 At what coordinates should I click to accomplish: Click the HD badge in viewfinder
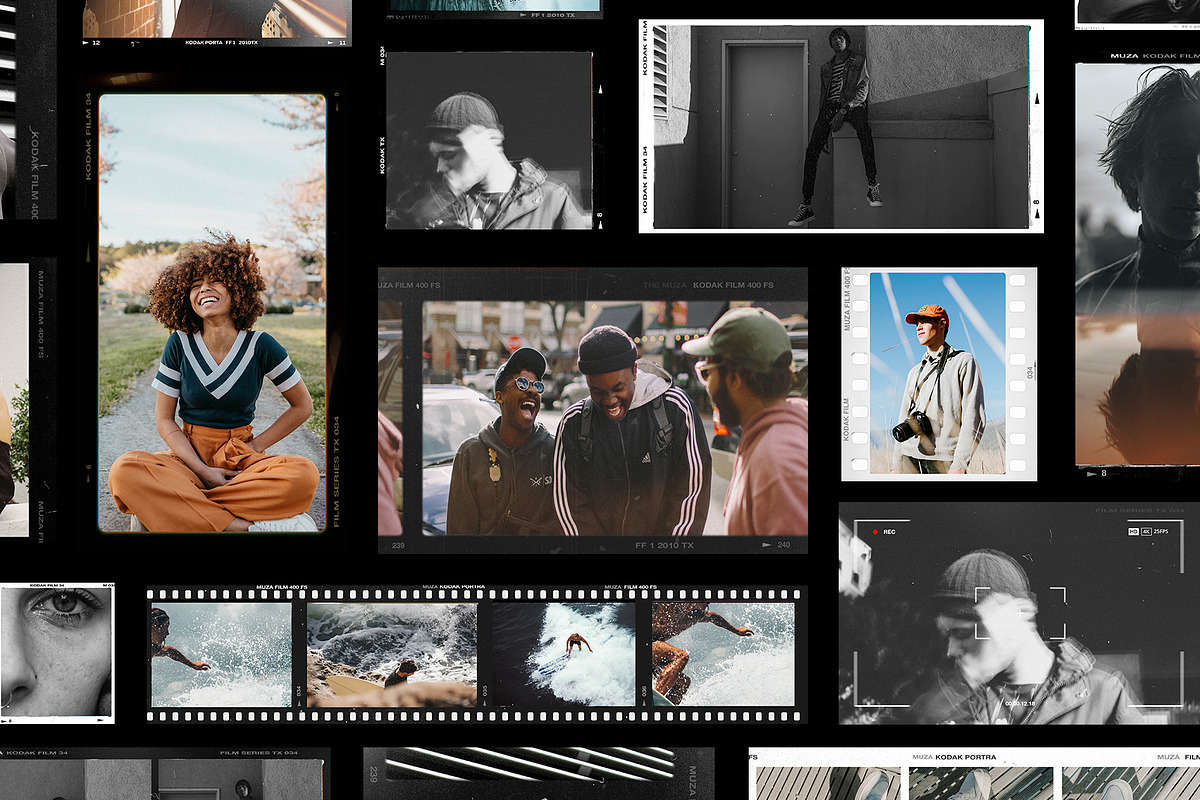pos(1133,532)
